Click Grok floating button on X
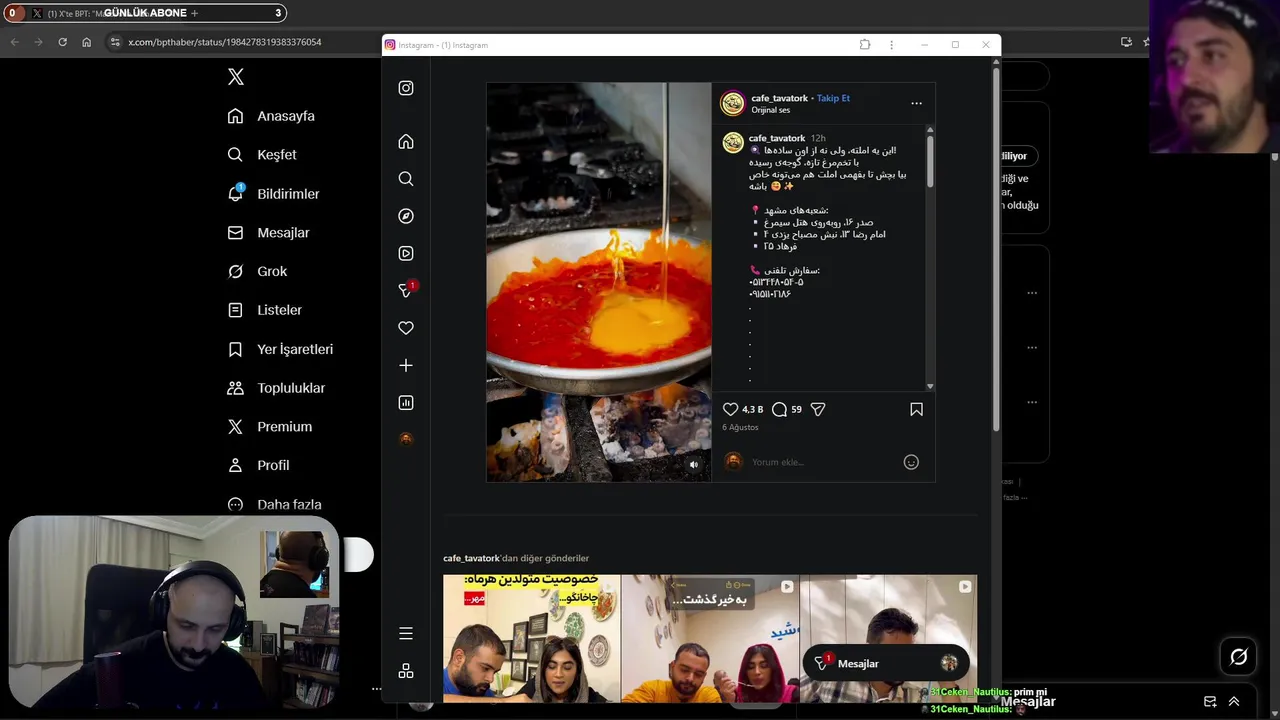The image size is (1280, 720). coord(1239,657)
